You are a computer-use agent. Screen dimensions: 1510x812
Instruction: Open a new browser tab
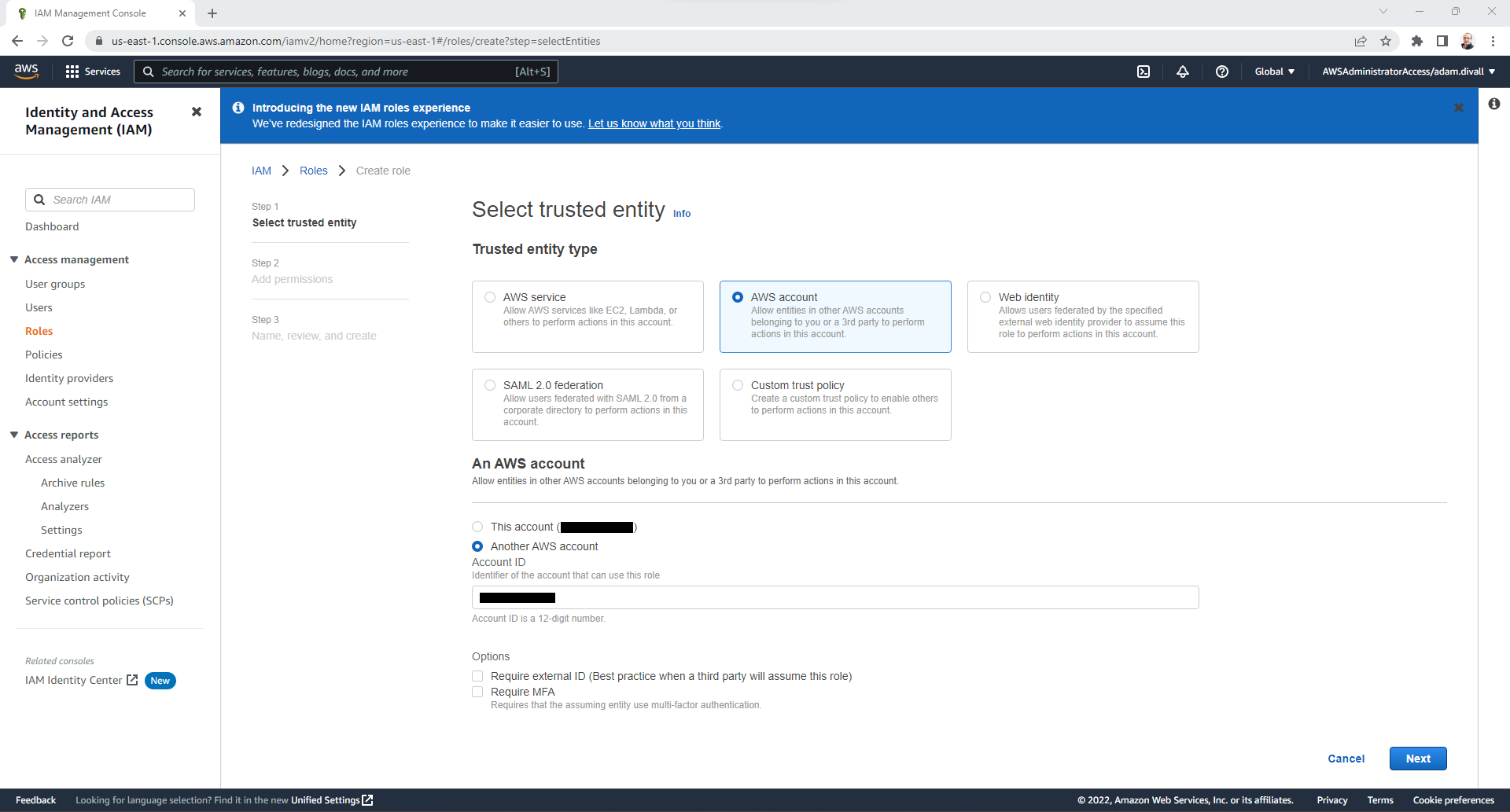pyautogui.click(x=212, y=13)
